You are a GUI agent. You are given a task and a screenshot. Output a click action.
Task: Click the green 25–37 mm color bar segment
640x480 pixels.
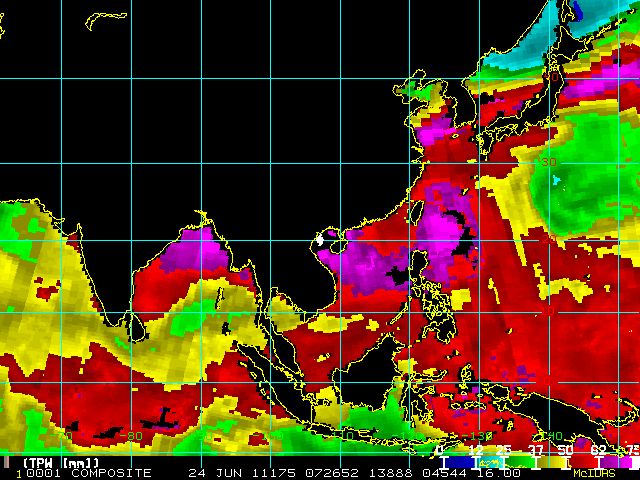(520, 462)
